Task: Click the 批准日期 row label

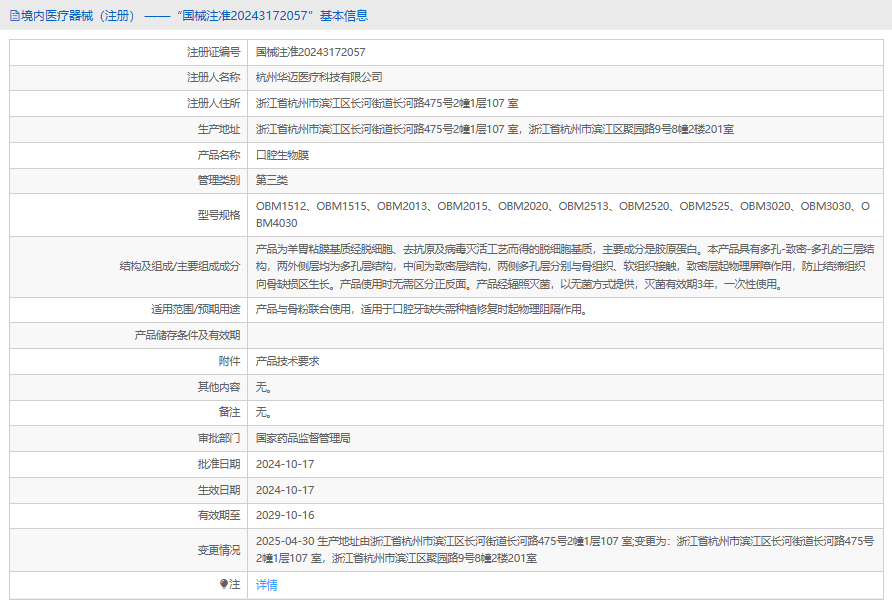Action: click(x=219, y=464)
